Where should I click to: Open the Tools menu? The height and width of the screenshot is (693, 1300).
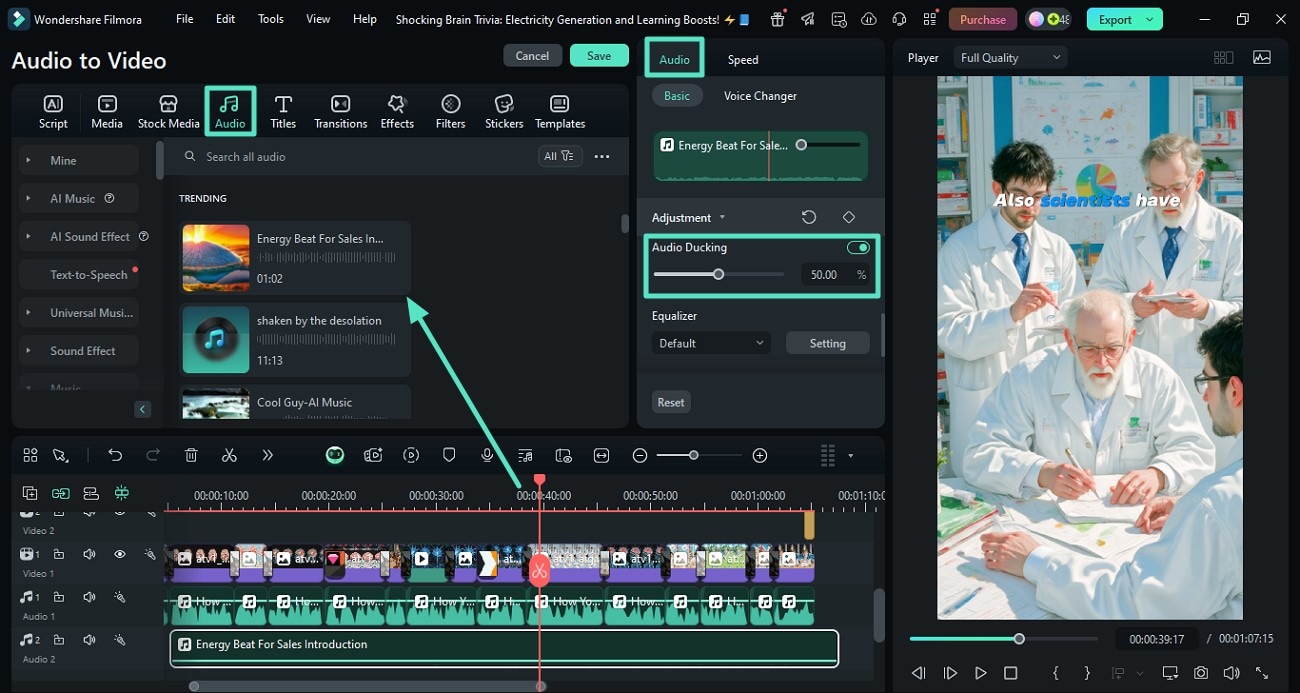tap(271, 19)
